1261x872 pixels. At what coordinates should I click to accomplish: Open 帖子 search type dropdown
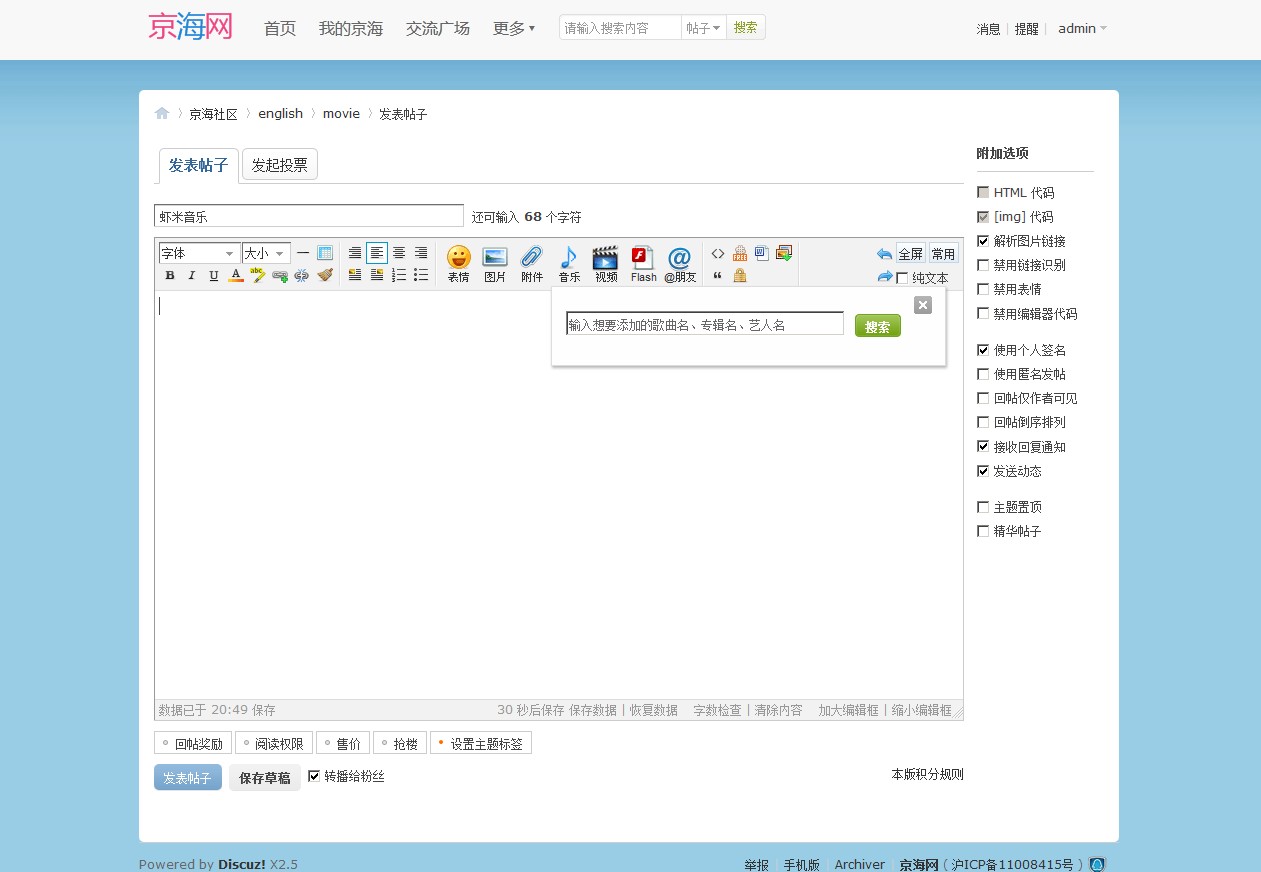click(x=703, y=28)
